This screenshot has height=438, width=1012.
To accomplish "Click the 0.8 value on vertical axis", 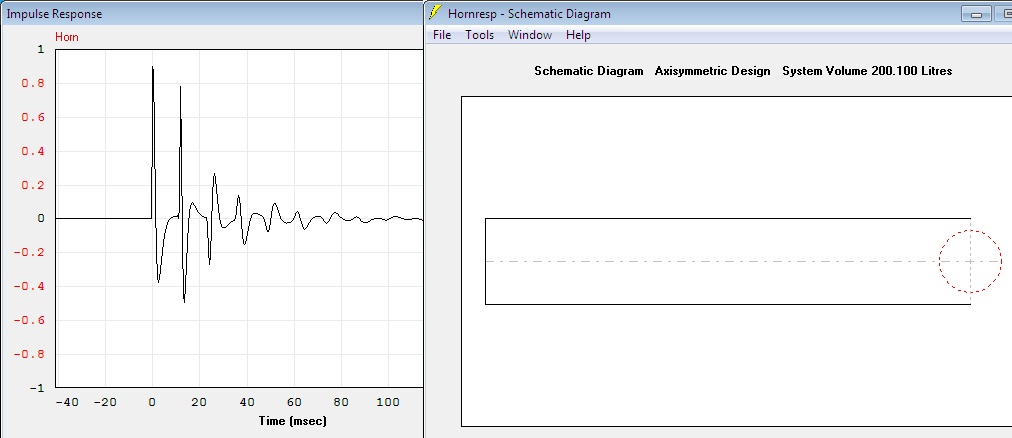I will (x=32, y=83).
